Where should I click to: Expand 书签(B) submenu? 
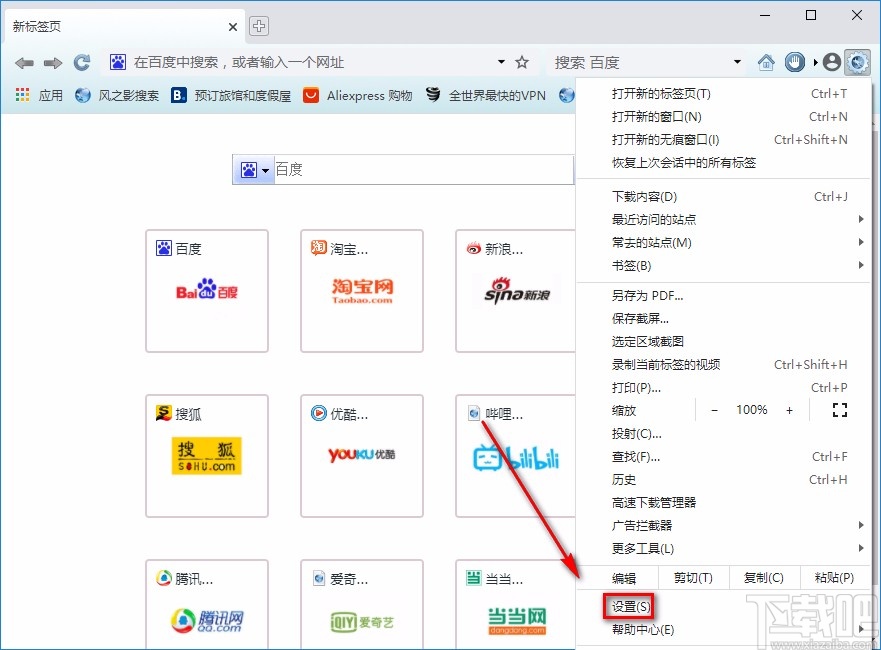tap(724, 266)
